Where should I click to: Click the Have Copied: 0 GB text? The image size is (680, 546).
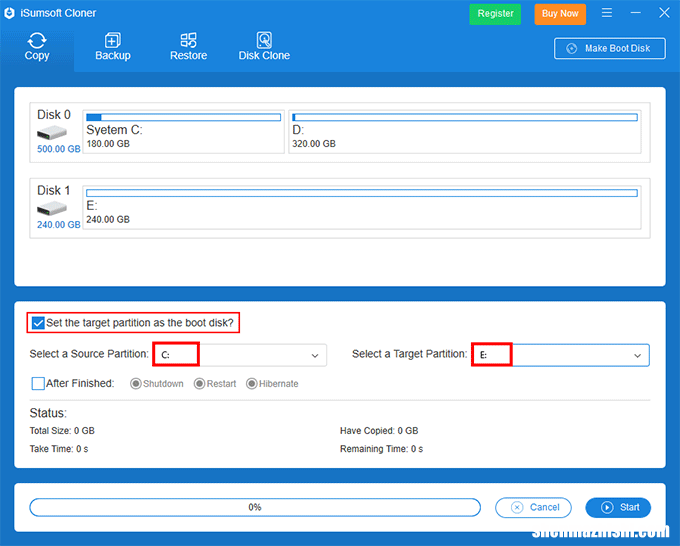(x=379, y=431)
